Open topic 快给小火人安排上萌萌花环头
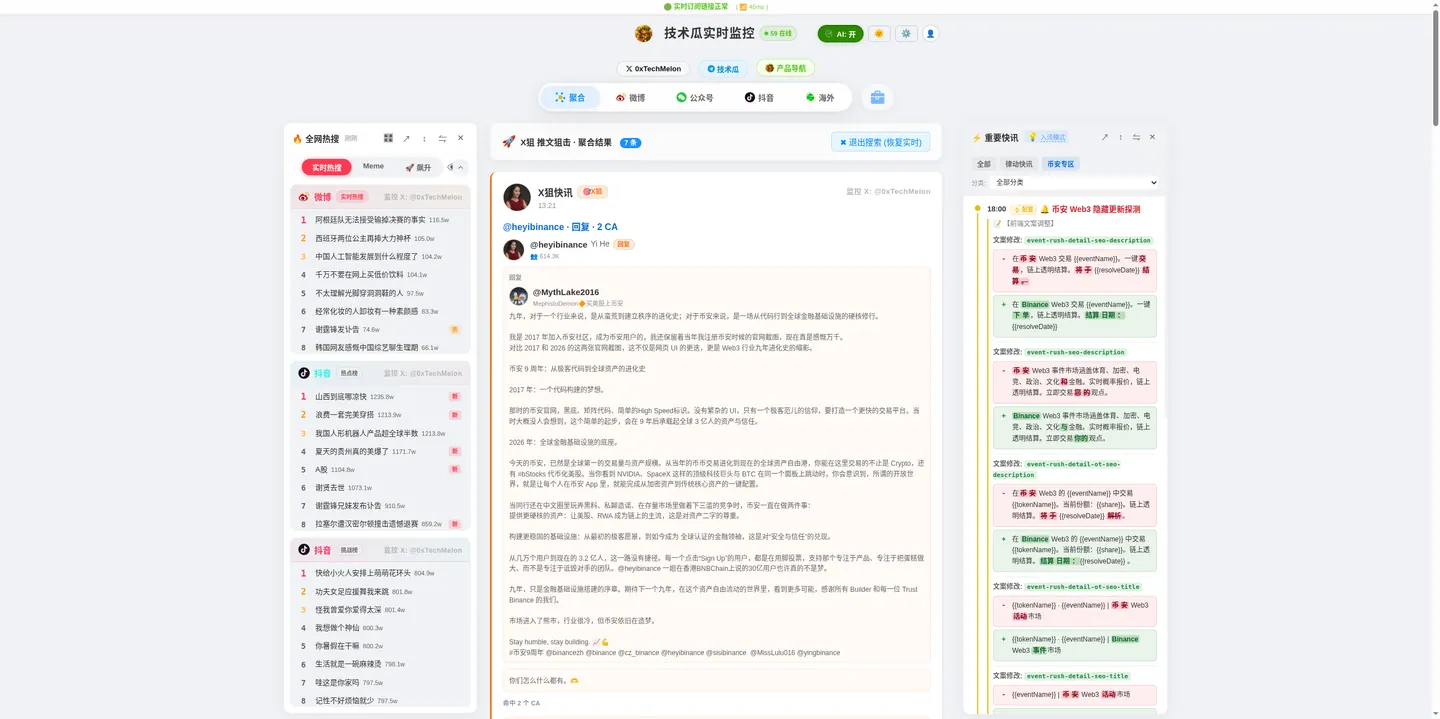This screenshot has width=1440, height=719. click(363, 573)
